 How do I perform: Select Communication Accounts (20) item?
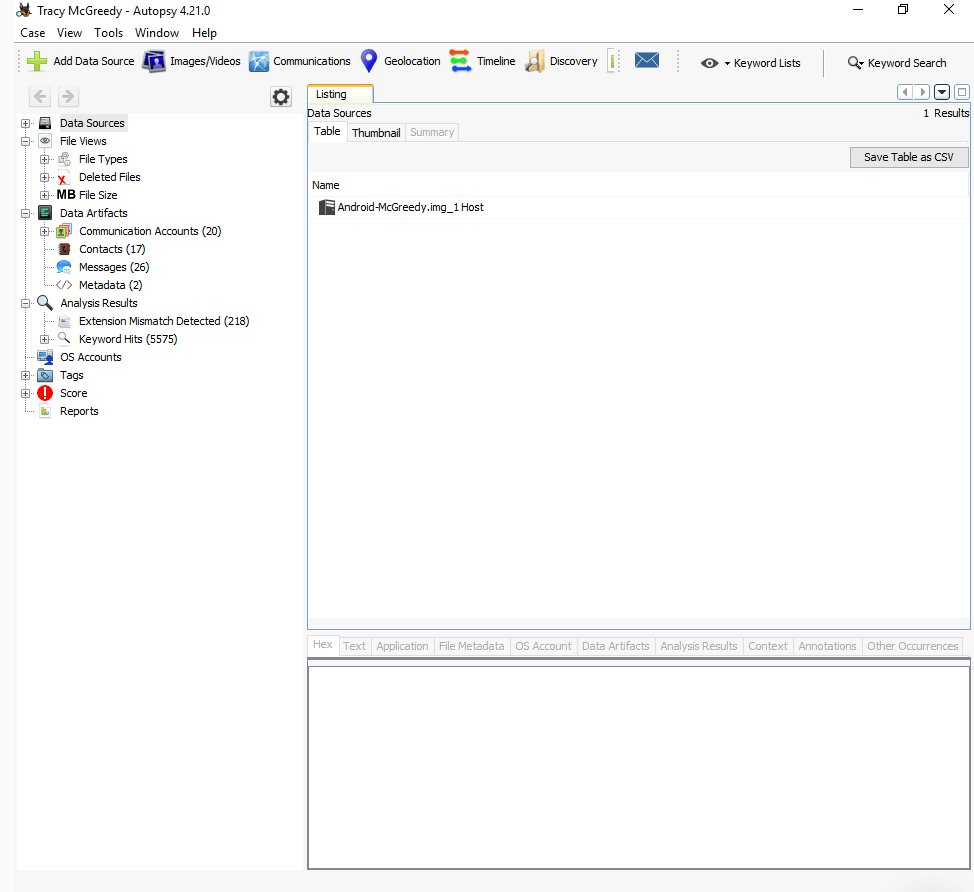[150, 231]
